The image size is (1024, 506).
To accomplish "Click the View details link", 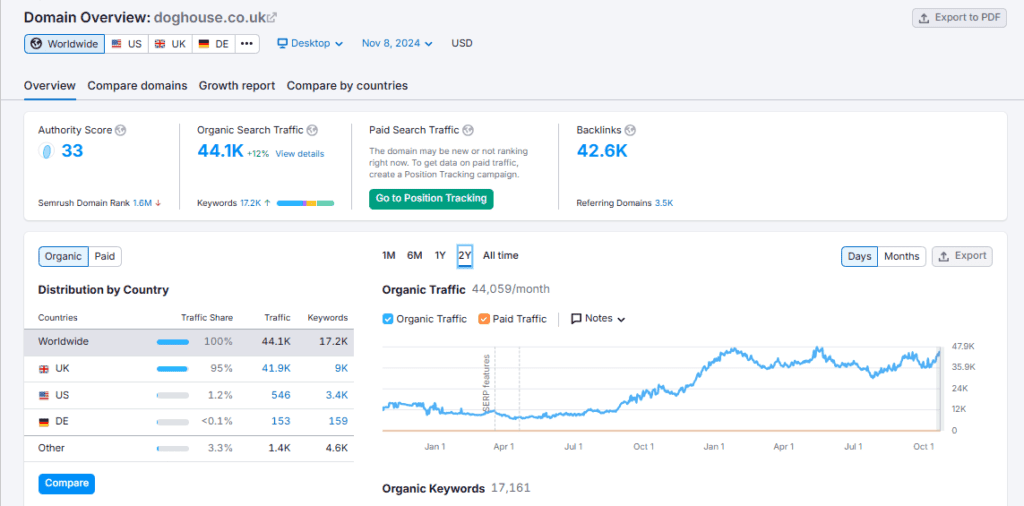I will click(x=300, y=154).
